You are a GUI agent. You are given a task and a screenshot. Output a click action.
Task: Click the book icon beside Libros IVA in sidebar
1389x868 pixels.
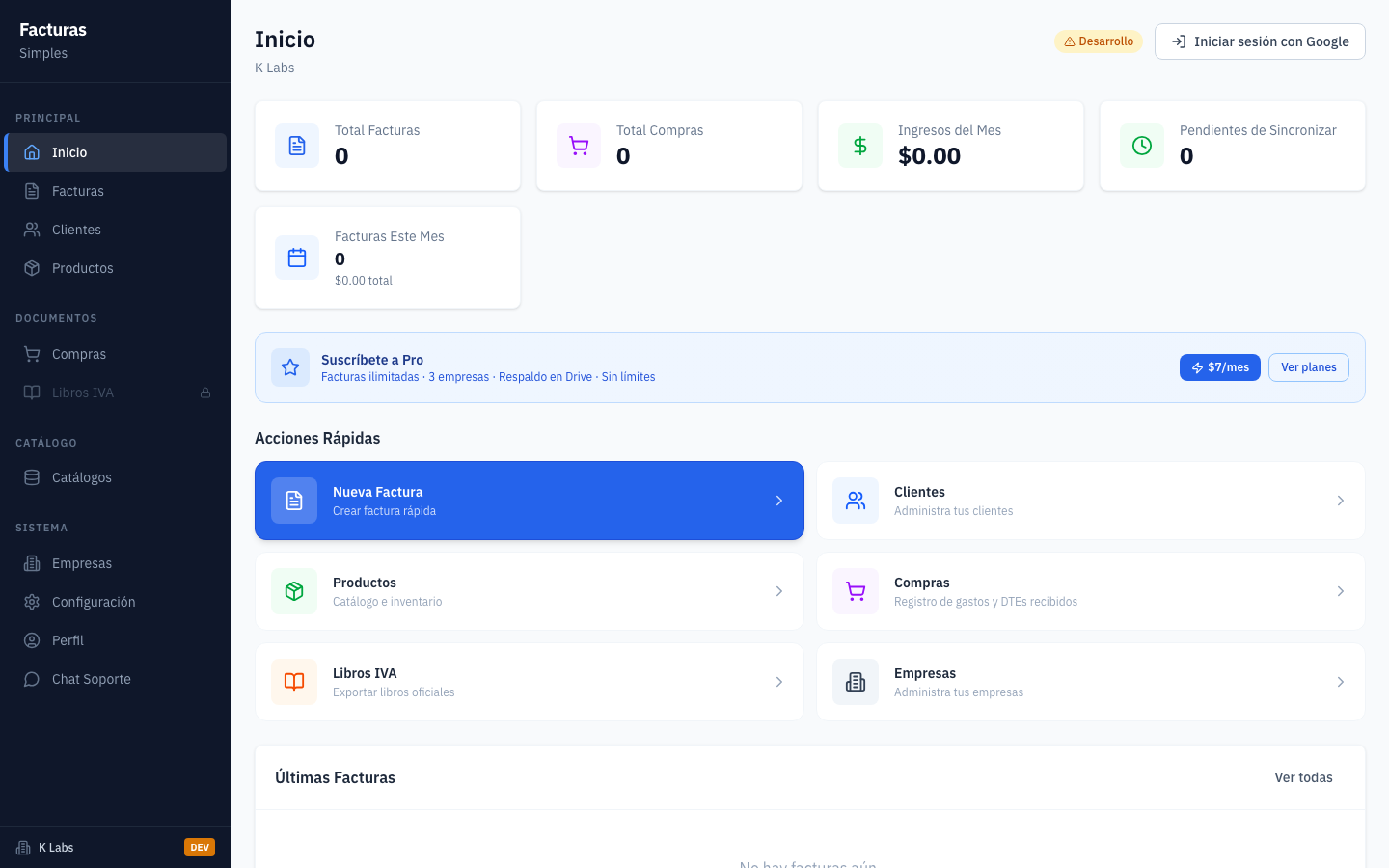coord(32,393)
